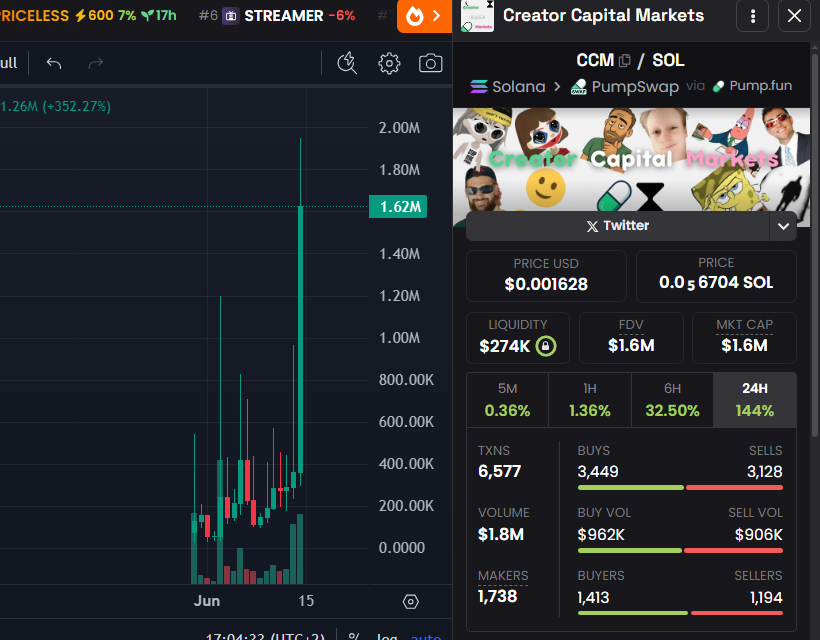820x640 pixels.
Task: Take a chart snapshot with camera icon
Action: [x=430, y=63]
